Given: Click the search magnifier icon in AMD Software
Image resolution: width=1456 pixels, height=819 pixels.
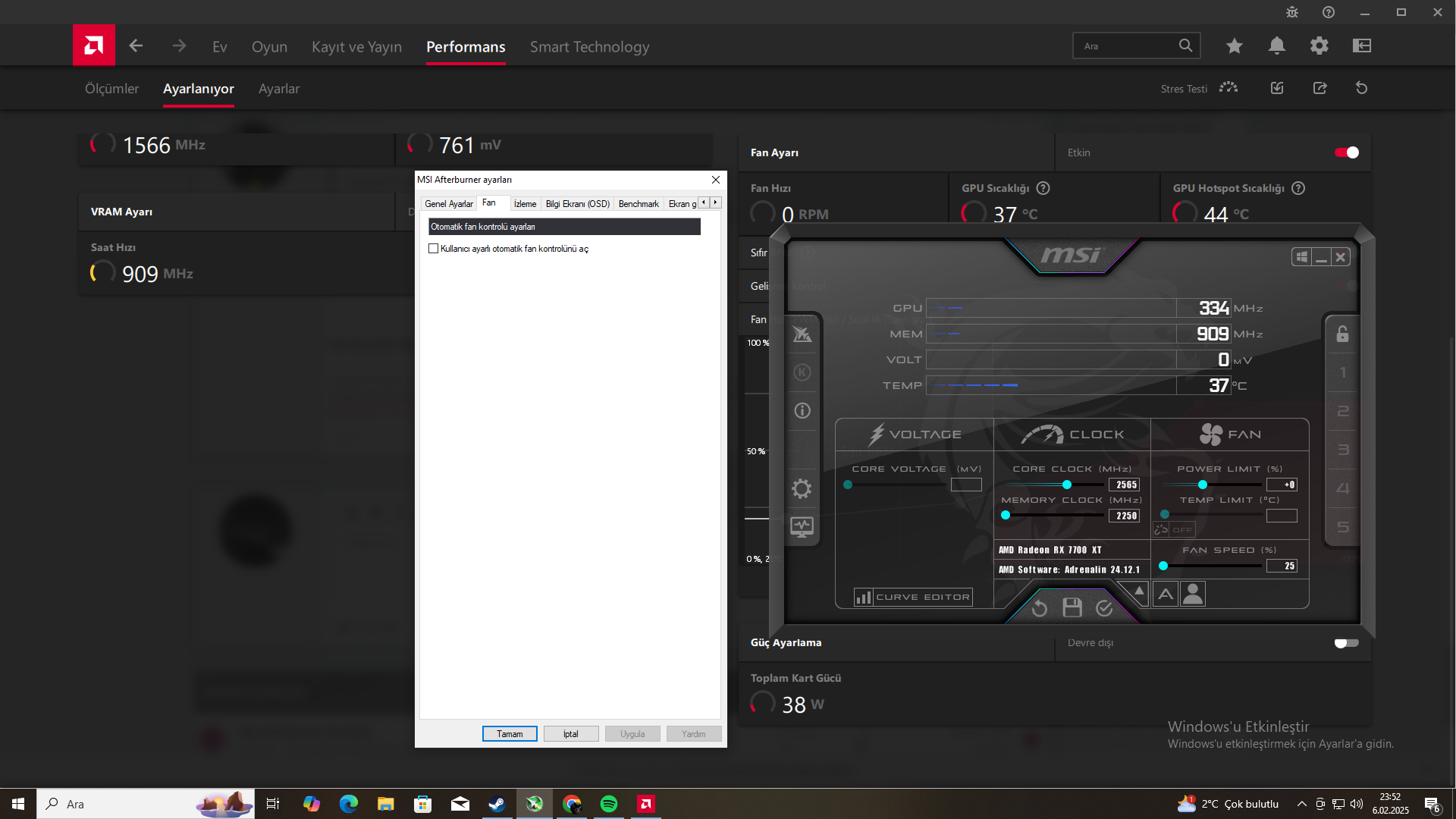Looking at the screenshot, I should pos(1186,45).
